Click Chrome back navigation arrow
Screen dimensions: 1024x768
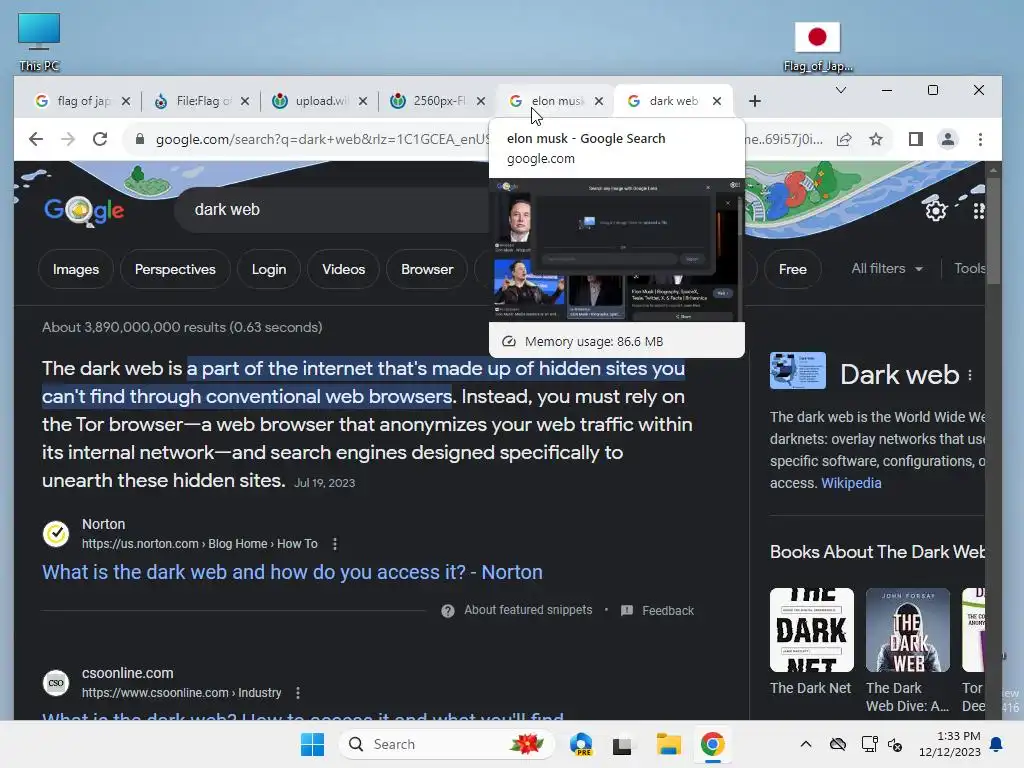click(36, 139)
